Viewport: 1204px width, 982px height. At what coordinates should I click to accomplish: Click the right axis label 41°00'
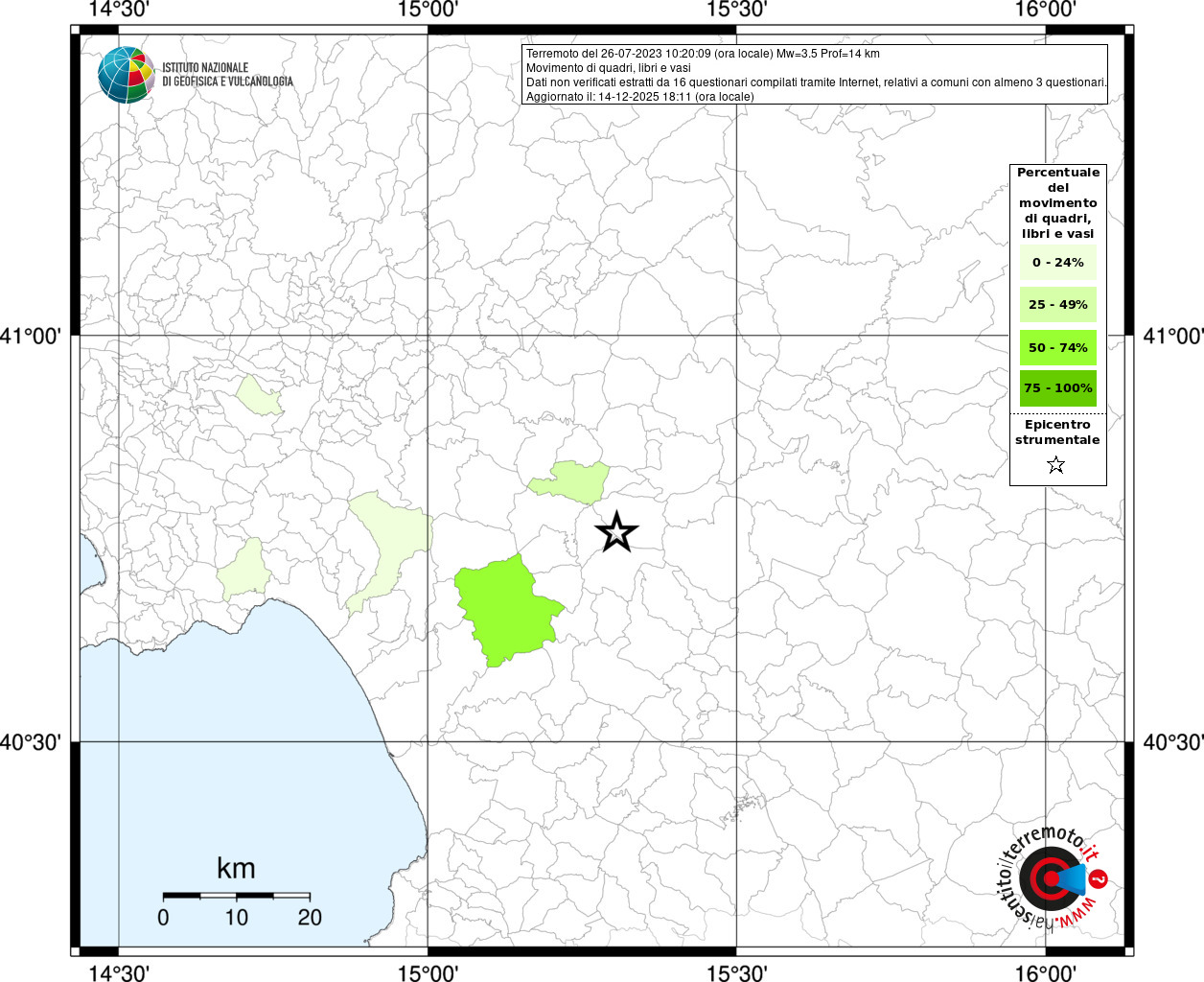pyautogui.click(x=1173, y=337)
